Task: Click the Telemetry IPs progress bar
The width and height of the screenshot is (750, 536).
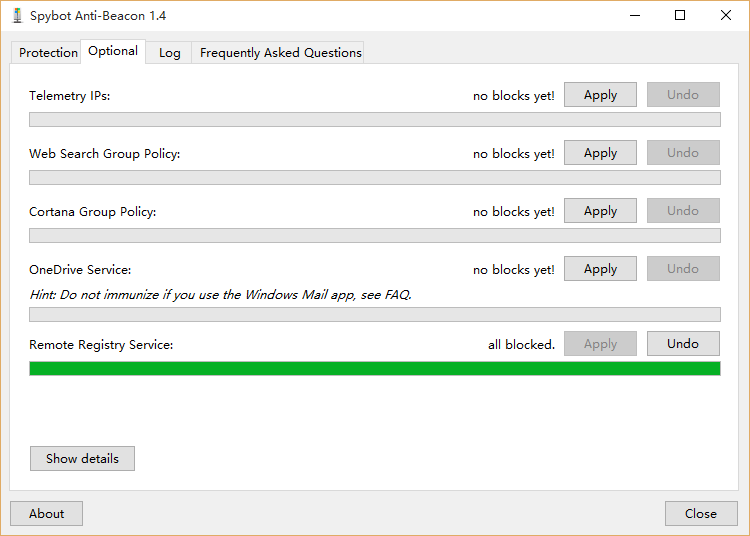Action: coord(375,120)
